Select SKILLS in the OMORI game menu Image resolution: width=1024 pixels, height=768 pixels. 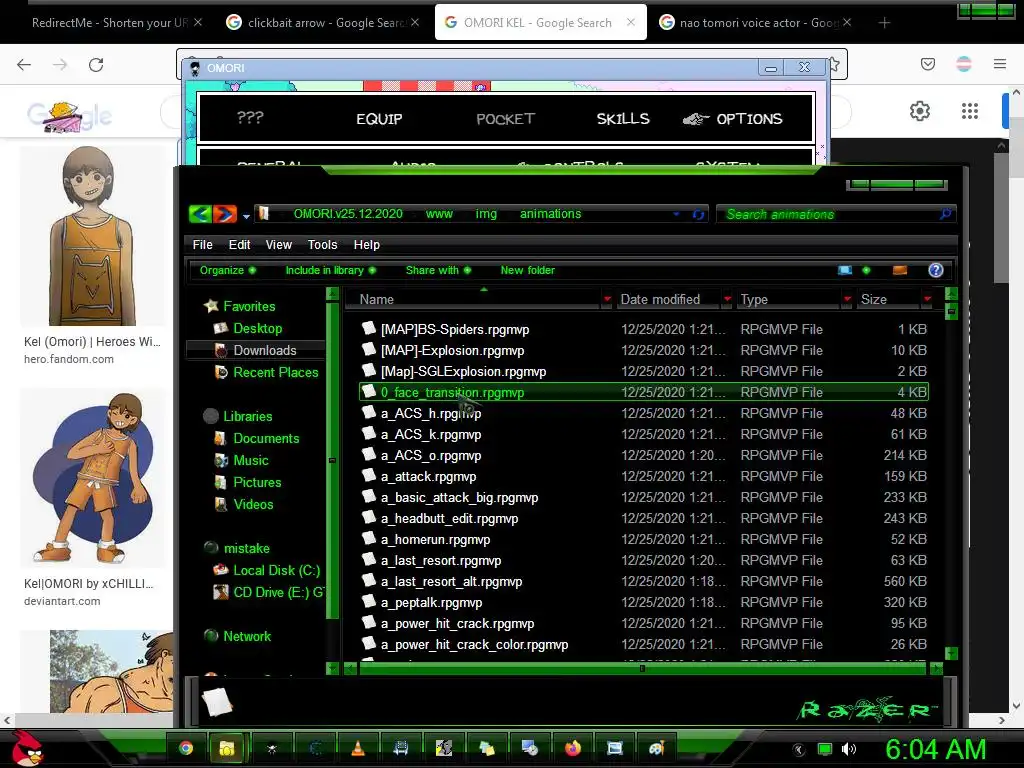[623, 119]
